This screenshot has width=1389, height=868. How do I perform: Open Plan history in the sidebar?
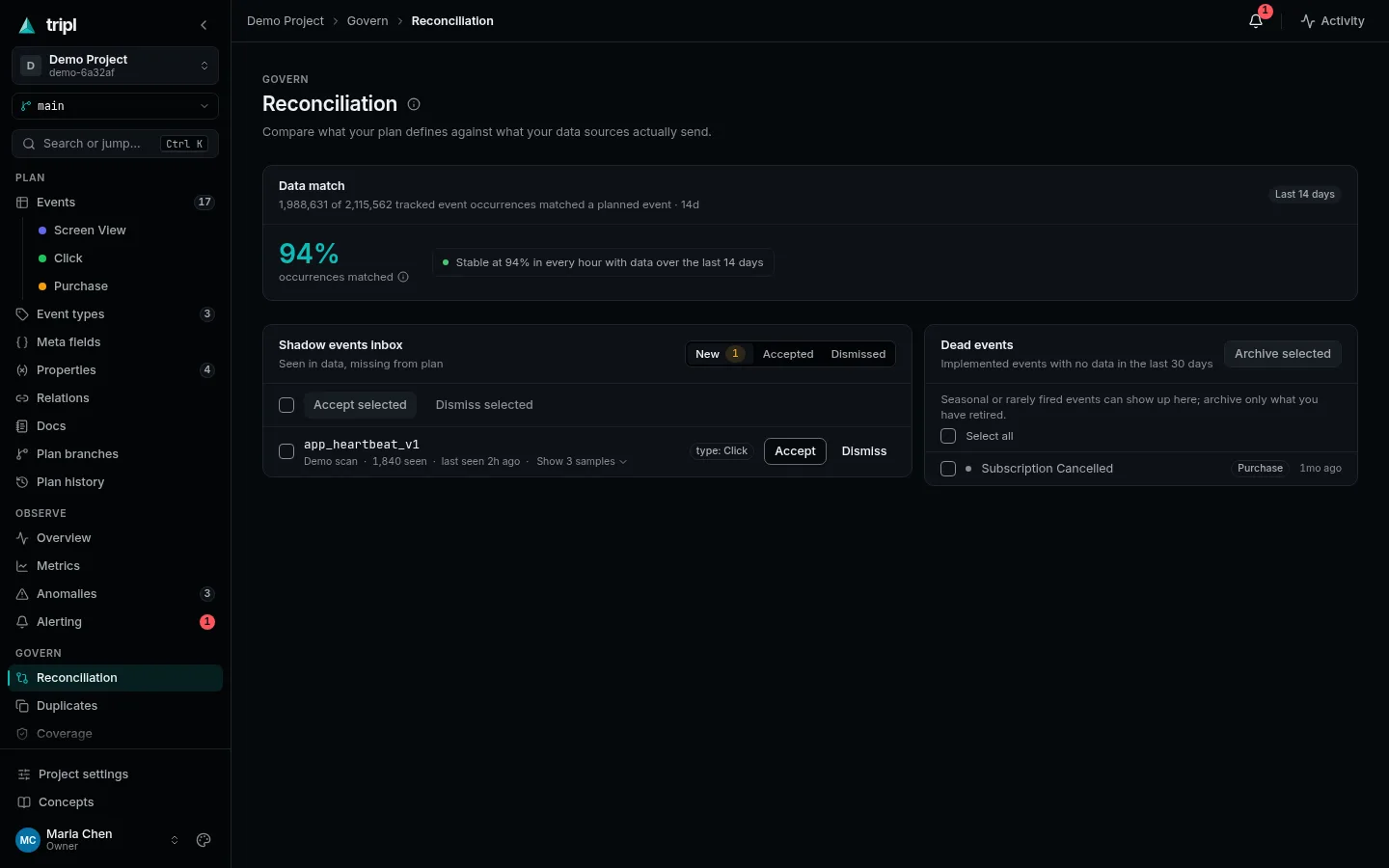click(x=115, y=482)
